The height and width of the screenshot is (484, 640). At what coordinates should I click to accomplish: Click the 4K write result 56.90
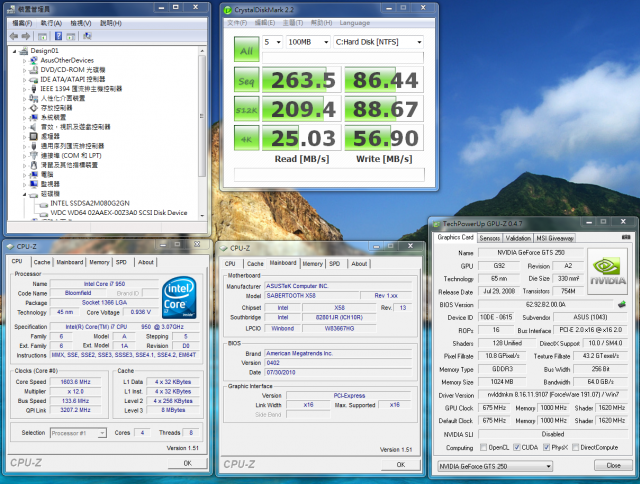pyautogui.click(x=384, y=138)
